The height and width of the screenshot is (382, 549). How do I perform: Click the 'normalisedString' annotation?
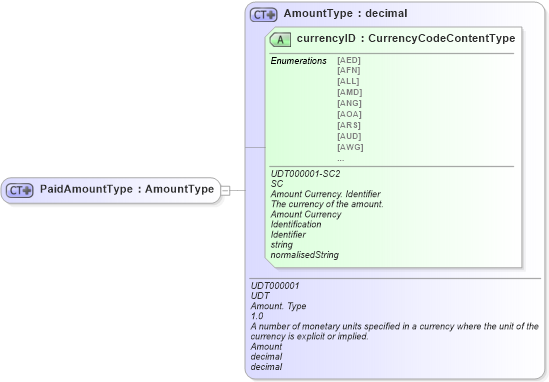click(x=305, y=255)
